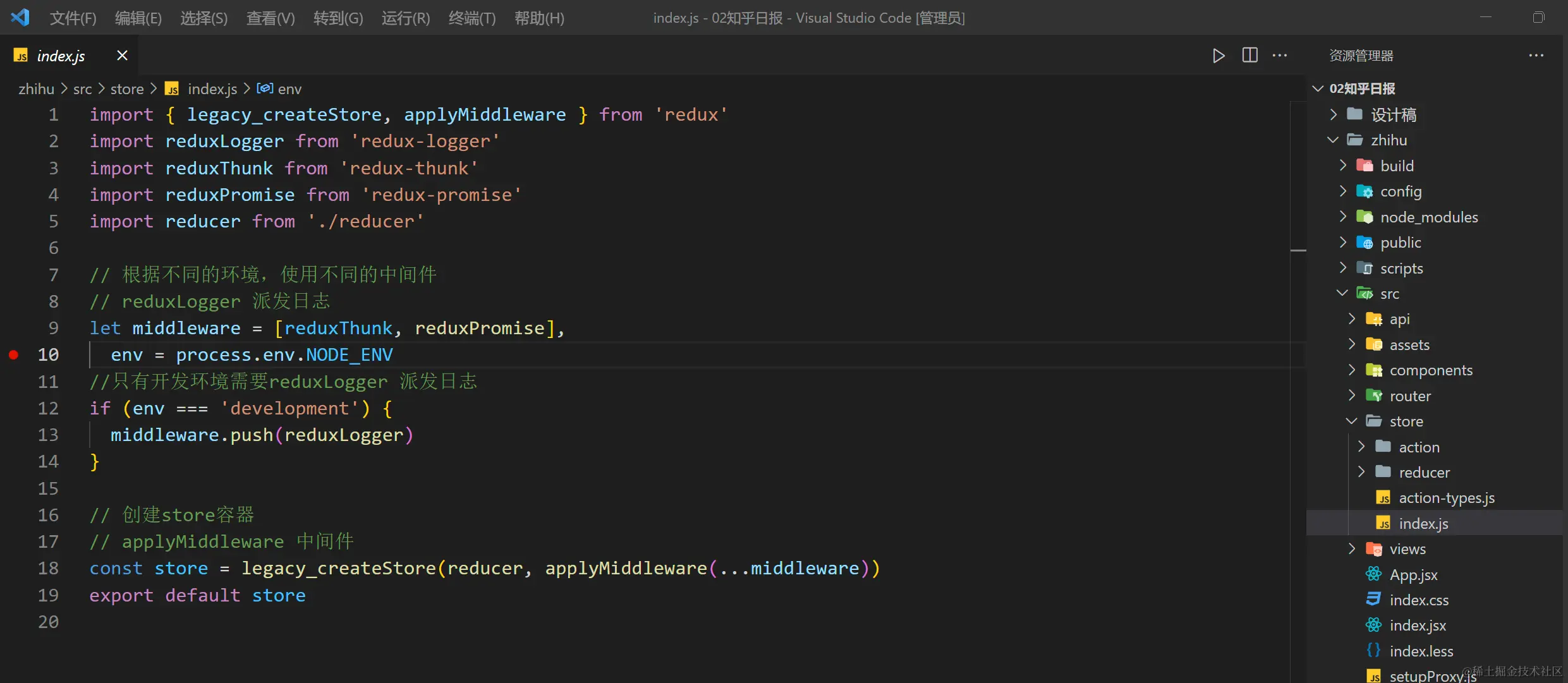Open the 终端(T) menu
1568x683 pixels.
[x=471, y=18]
